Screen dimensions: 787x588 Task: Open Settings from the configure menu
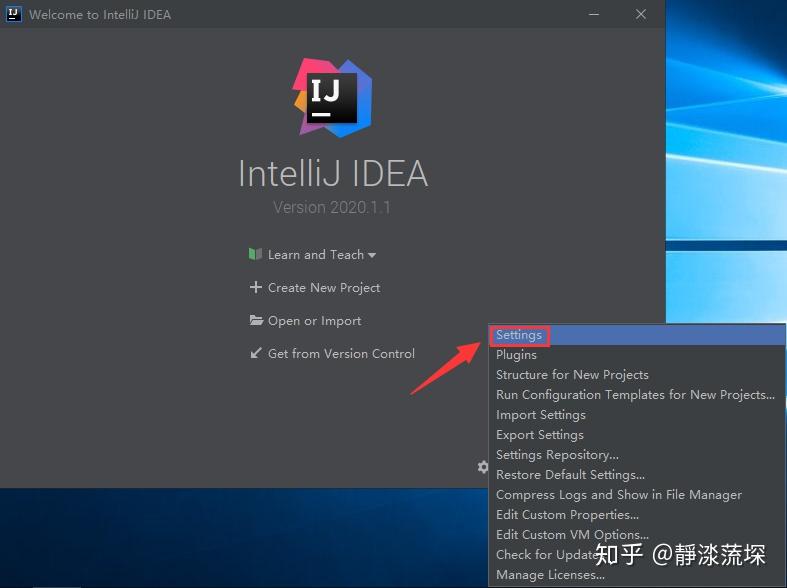coord(636,335)
